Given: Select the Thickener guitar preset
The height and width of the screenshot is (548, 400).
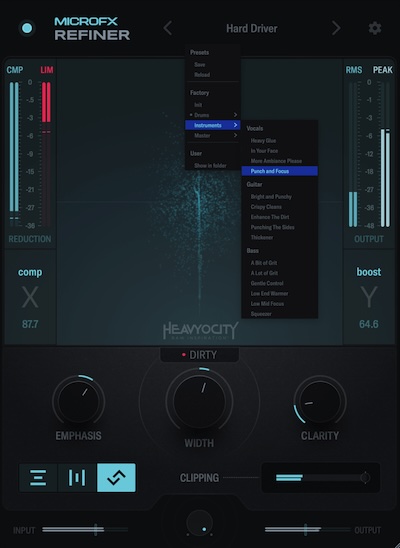Looking at the screenshot, I should tap(280, 237).
